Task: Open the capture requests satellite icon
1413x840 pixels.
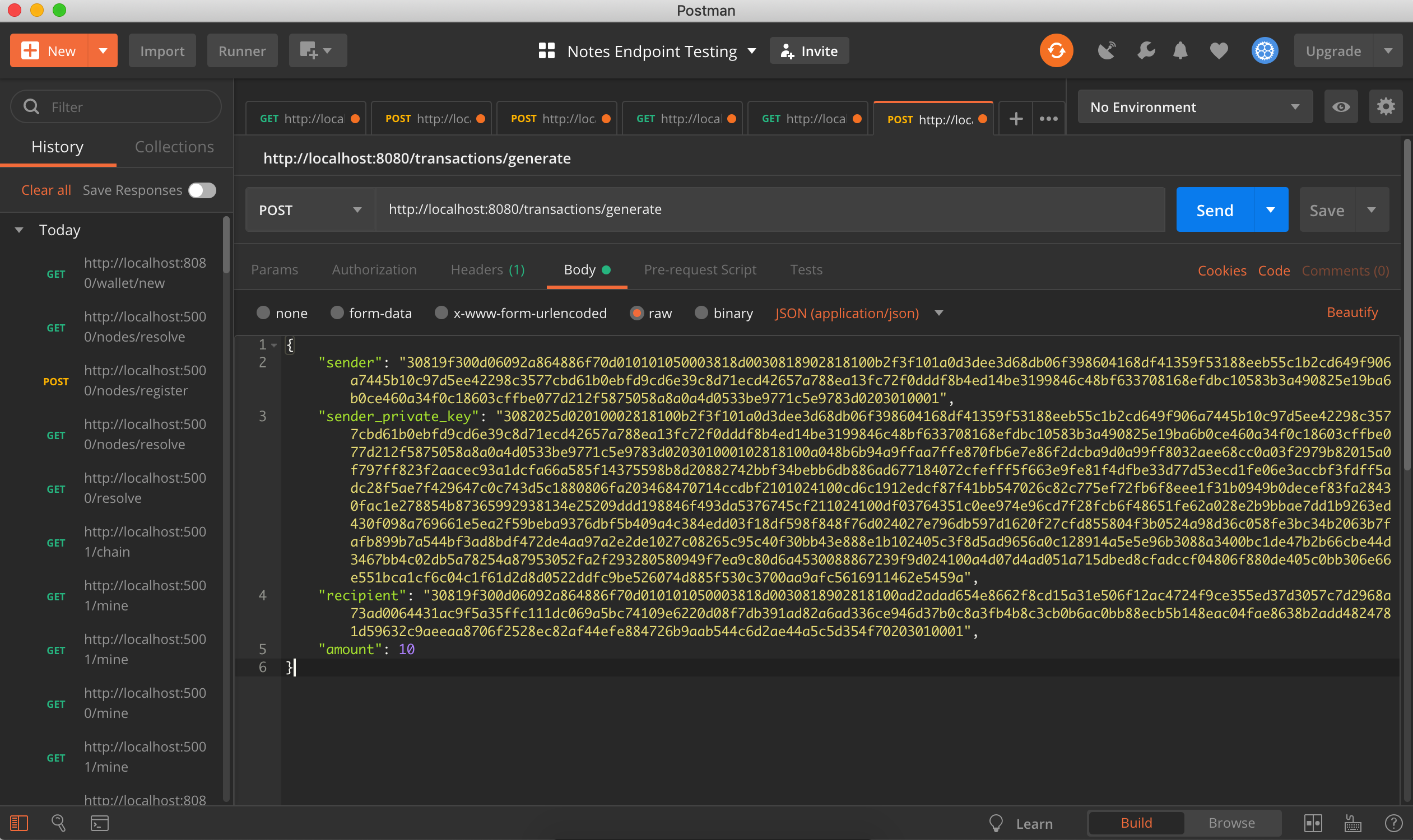Action: (1106, 51)
